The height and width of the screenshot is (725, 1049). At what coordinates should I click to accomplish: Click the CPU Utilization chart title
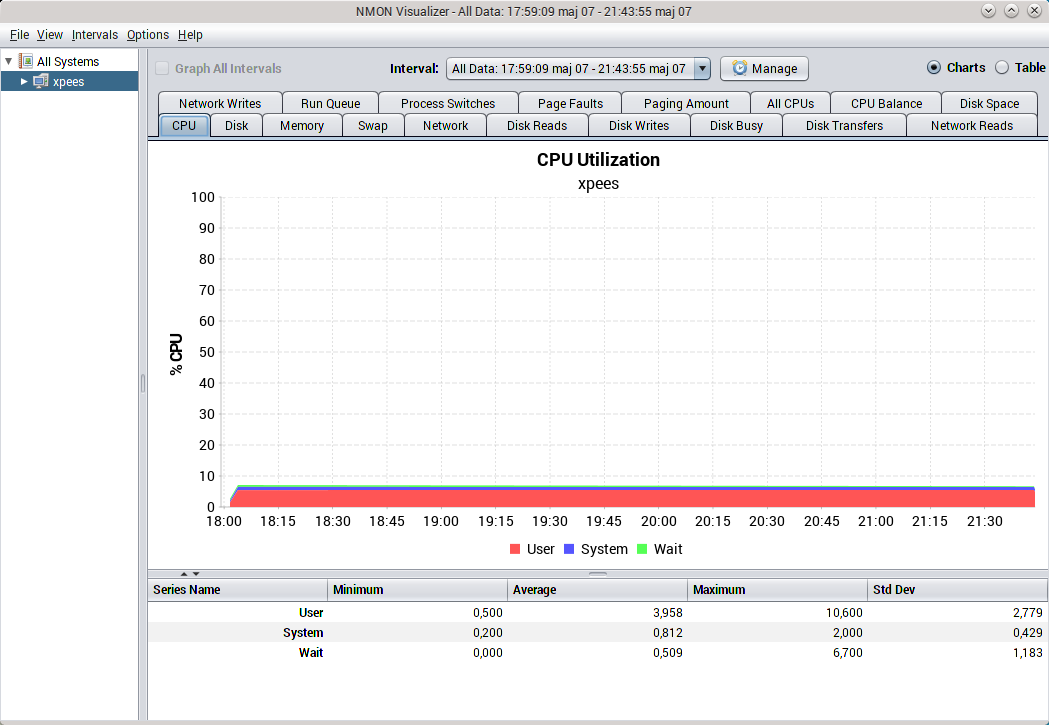click(x=598, y=159)
